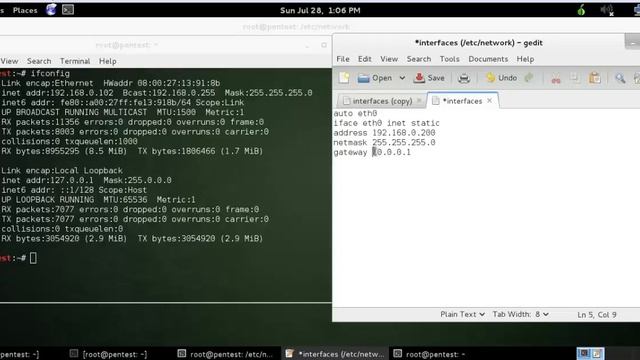640x360 pixels.
Task: Open the Places menu in top panel
Action: [x=25, y=10]
